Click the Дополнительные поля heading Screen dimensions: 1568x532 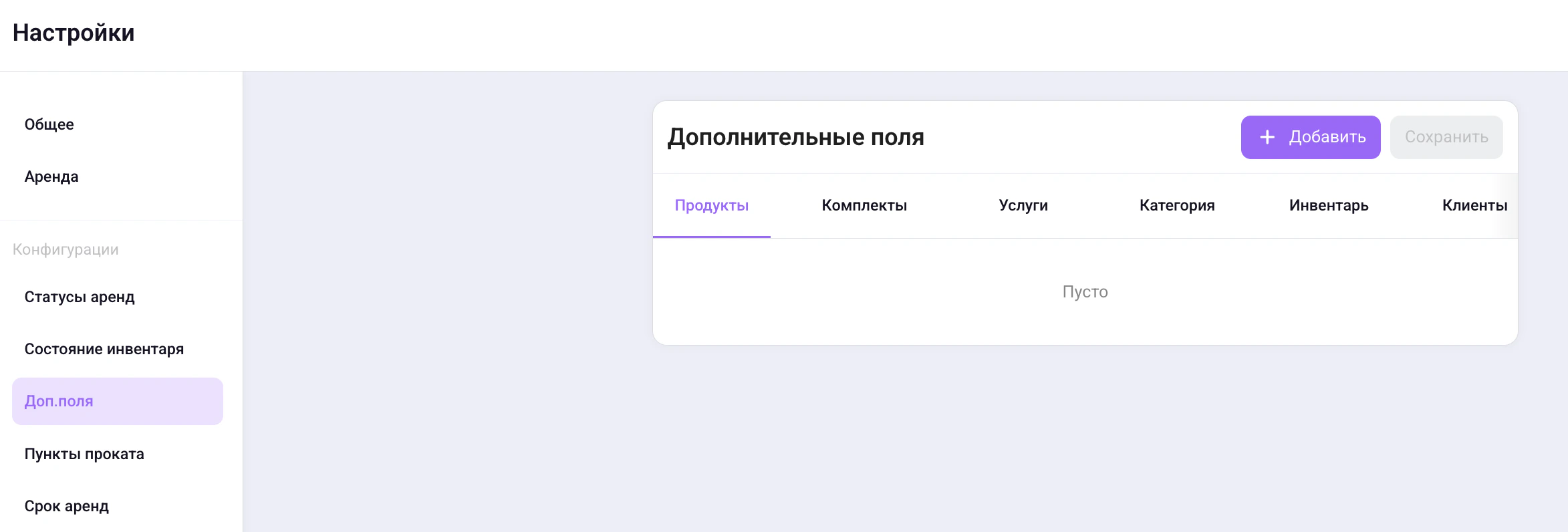(795, 137)
